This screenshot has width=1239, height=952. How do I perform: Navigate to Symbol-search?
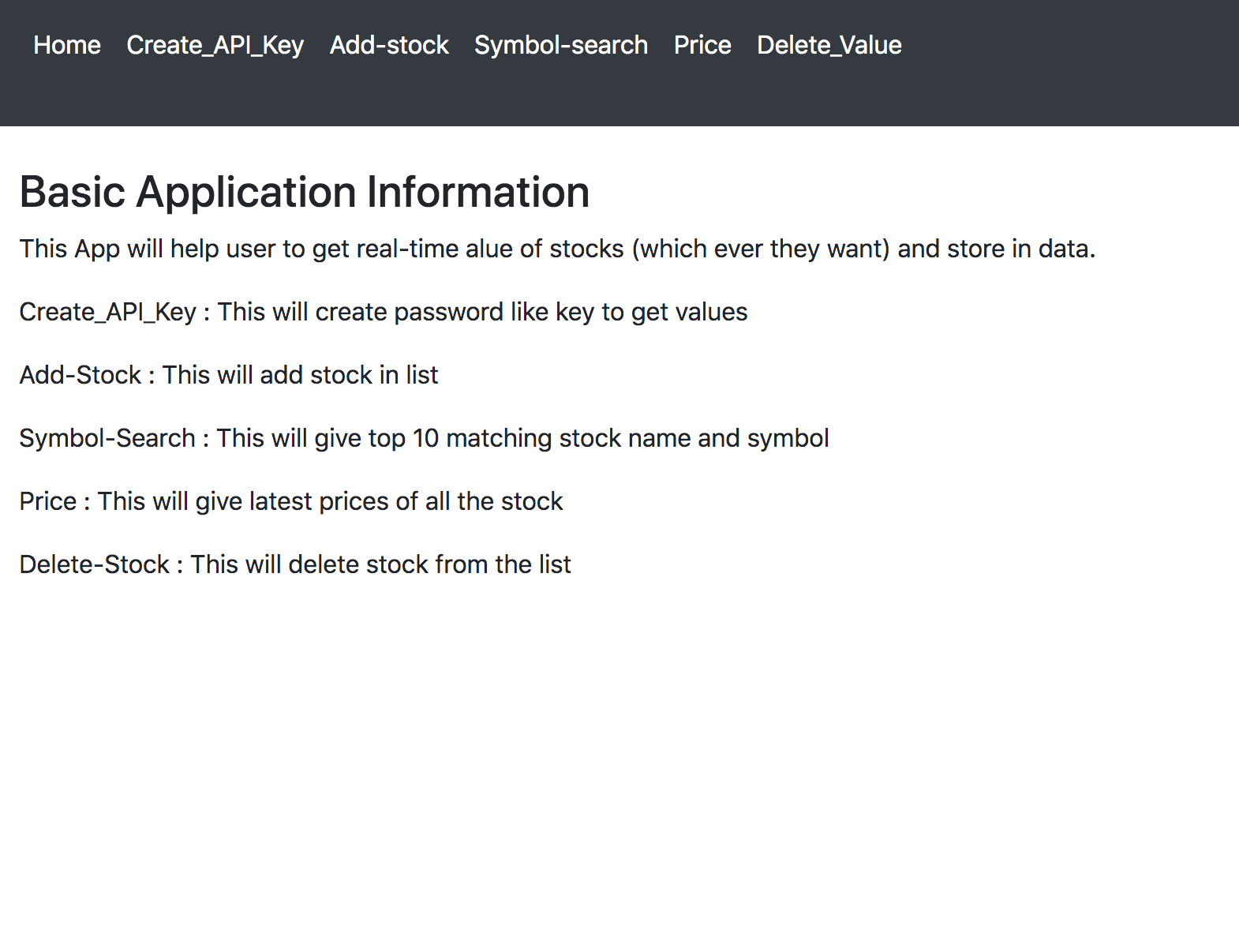point(561,45)
